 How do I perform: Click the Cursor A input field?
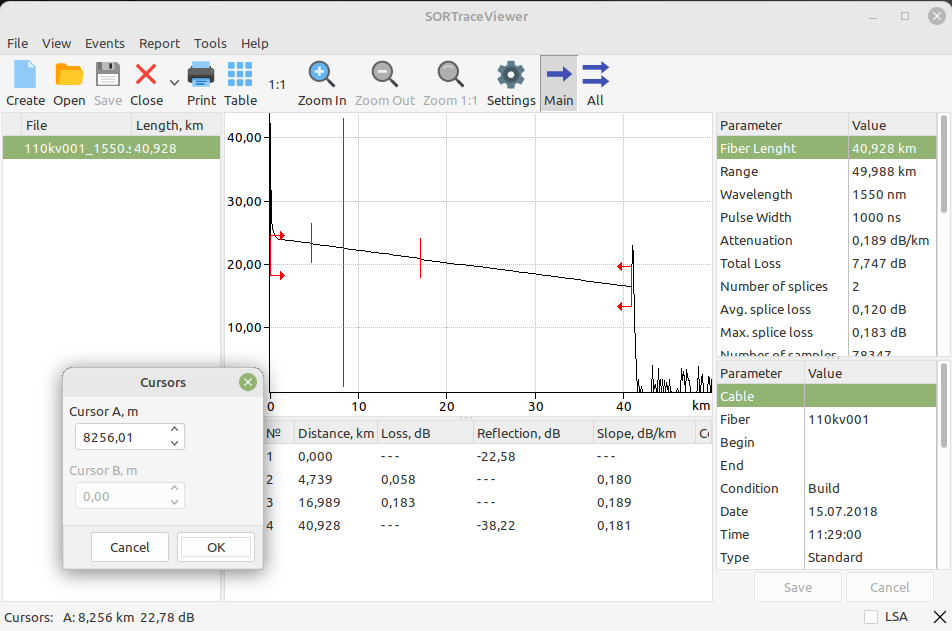120,437
